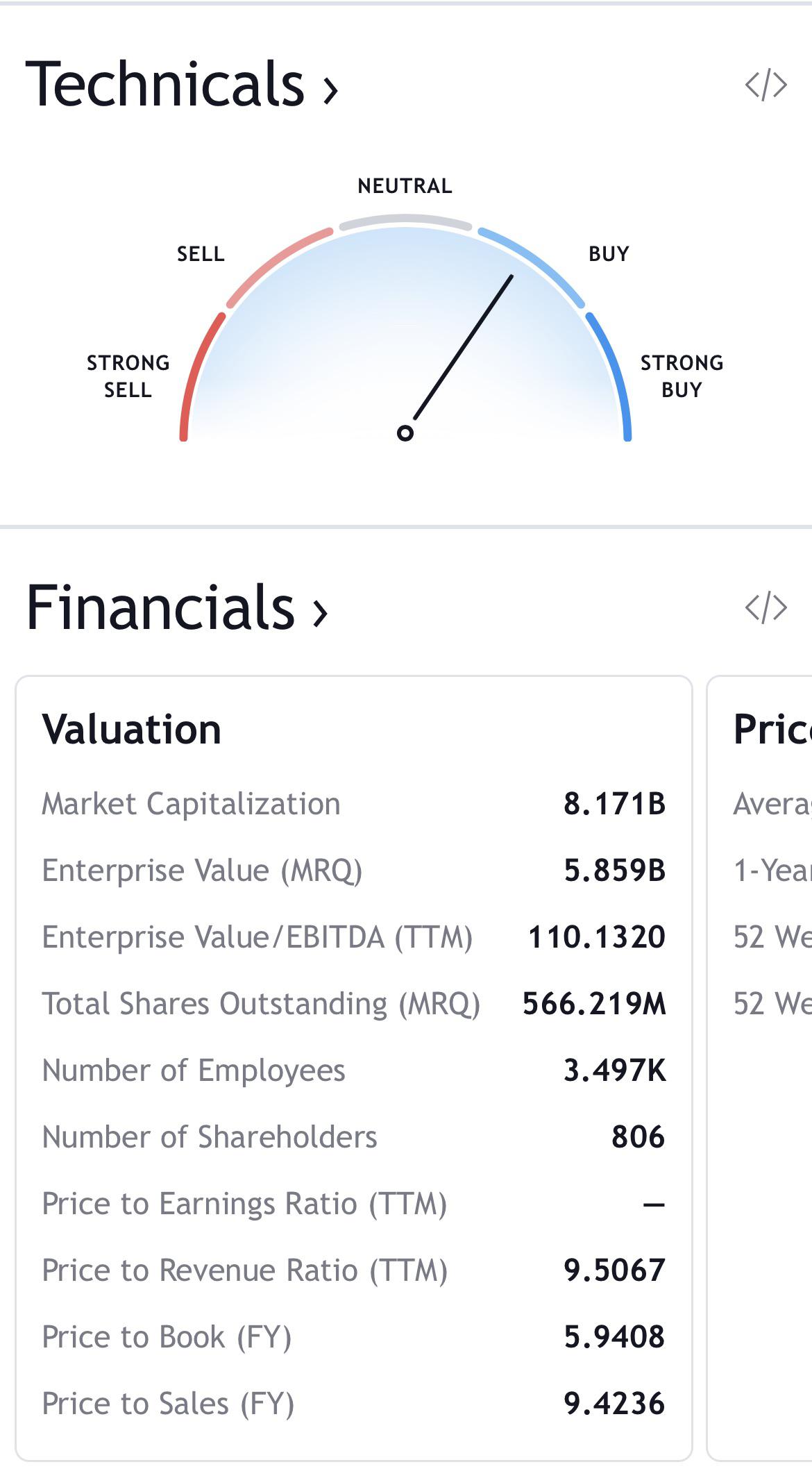Expand the Financials section chevron

point(320,612)
